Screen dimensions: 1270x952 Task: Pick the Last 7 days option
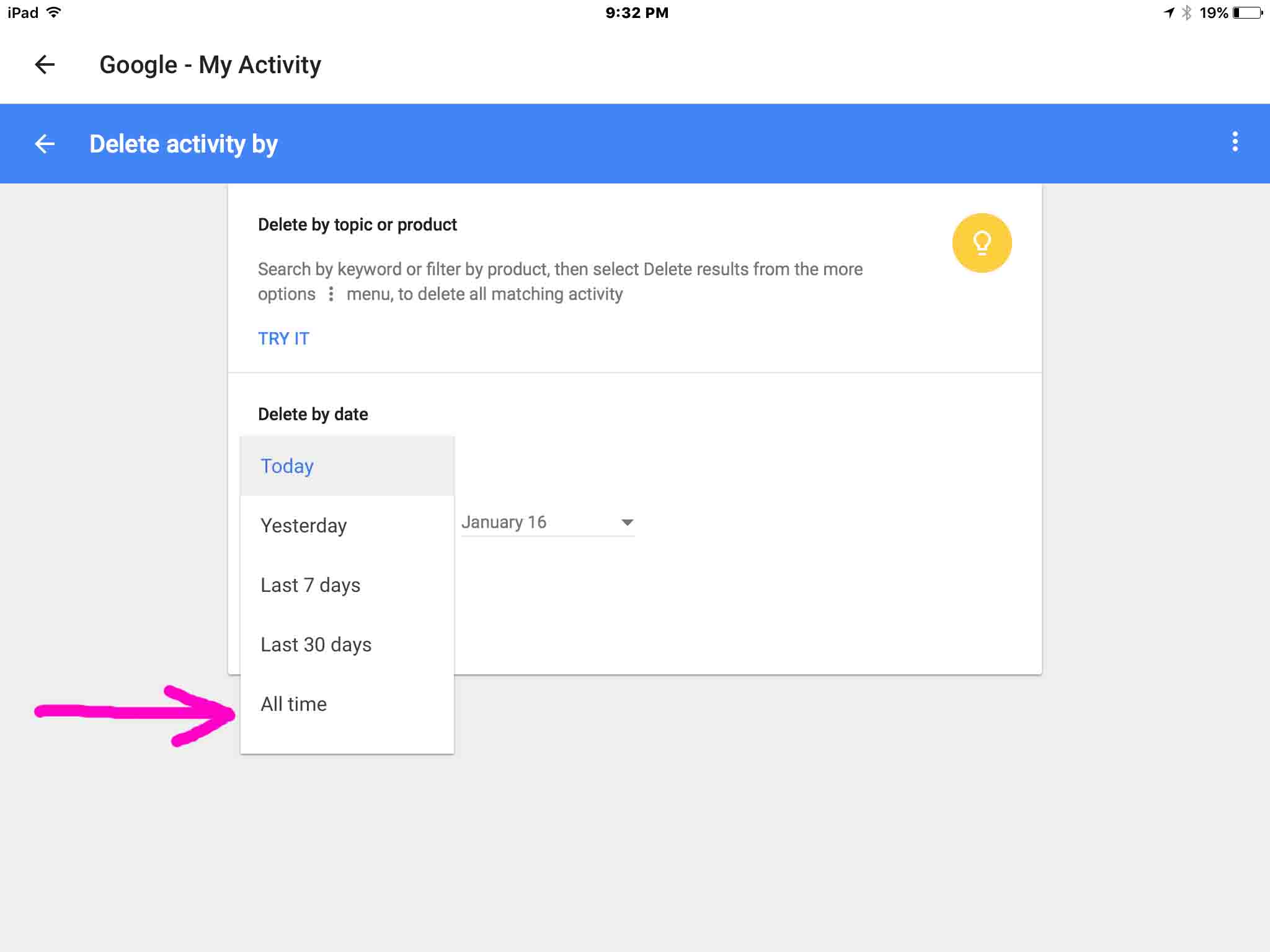click(x=310, y=585)
